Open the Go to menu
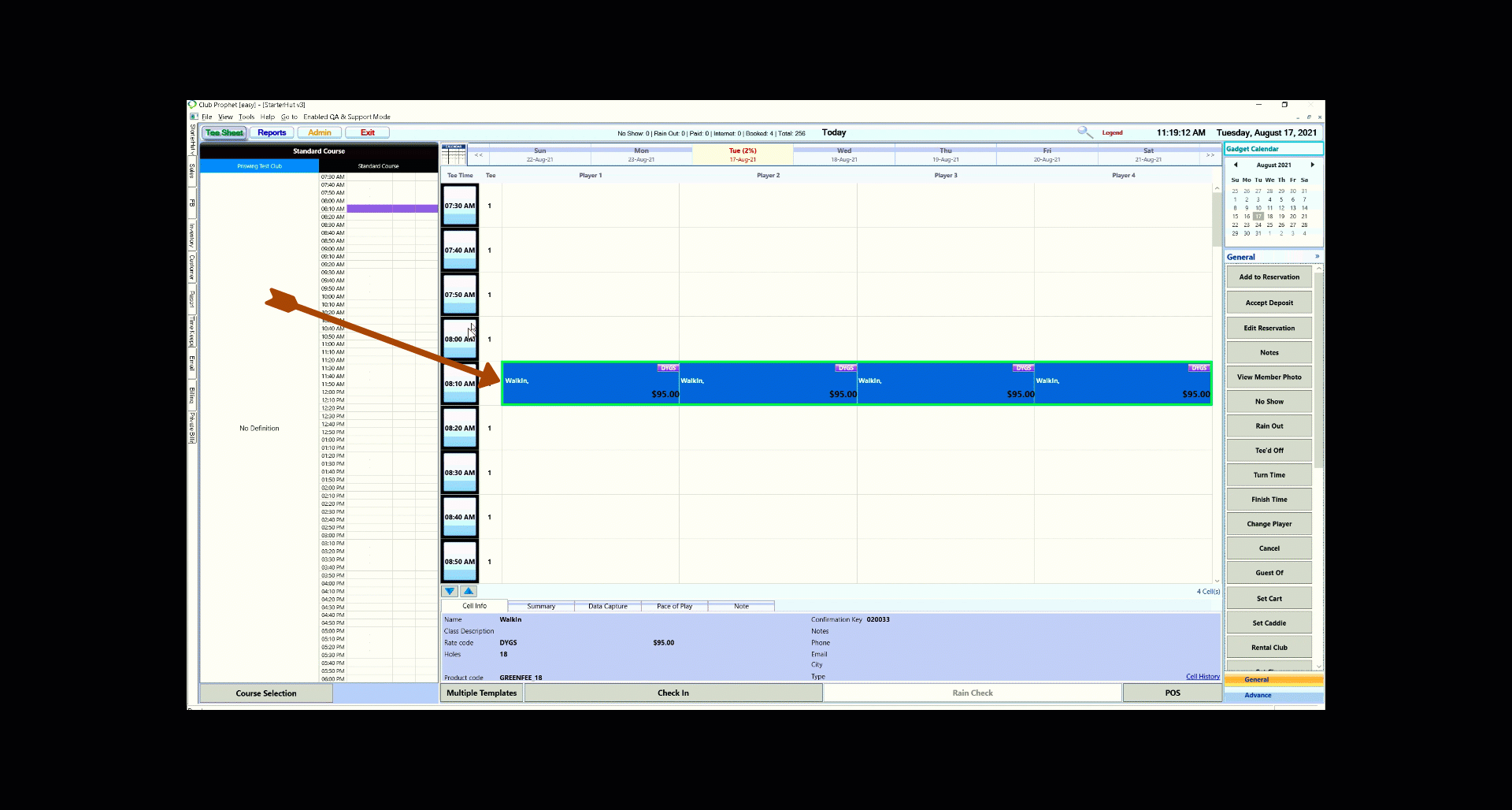 point(289,117)
